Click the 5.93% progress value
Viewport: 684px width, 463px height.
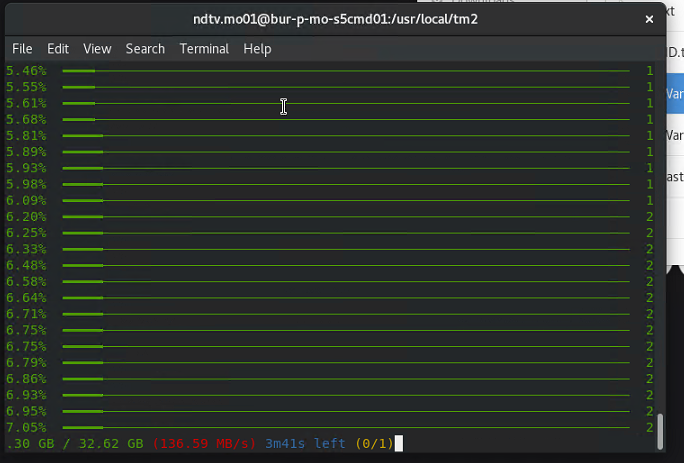click(x=26, y=168)
